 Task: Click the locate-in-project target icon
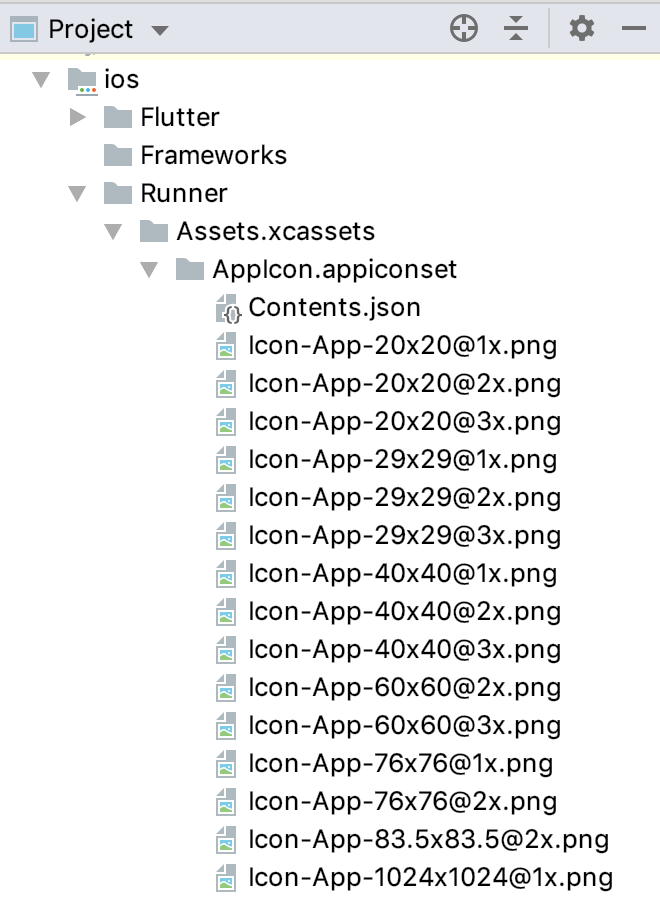click(464, 28)
